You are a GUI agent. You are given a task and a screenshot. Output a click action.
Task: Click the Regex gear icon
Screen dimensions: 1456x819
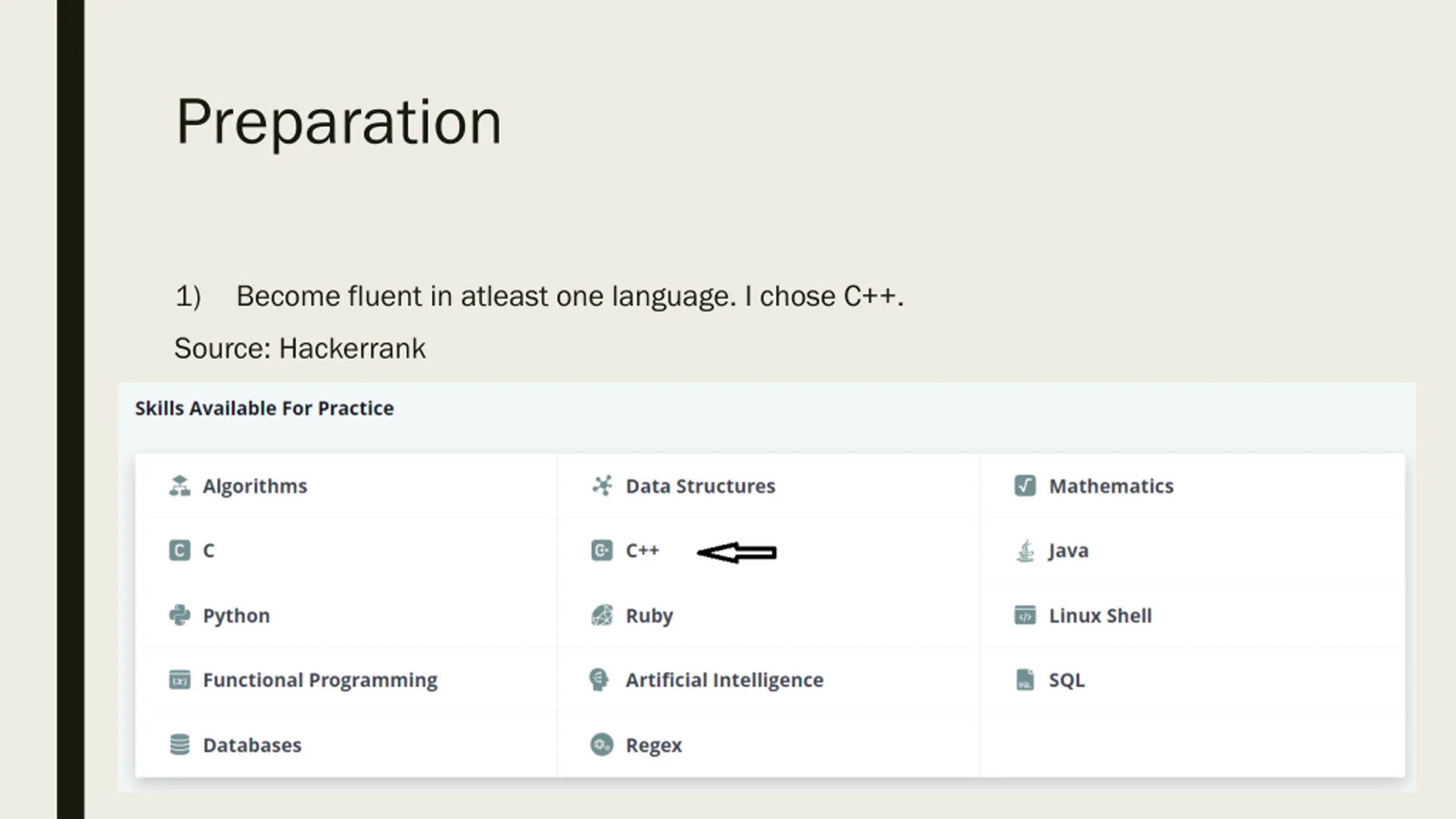pos(602,744)
